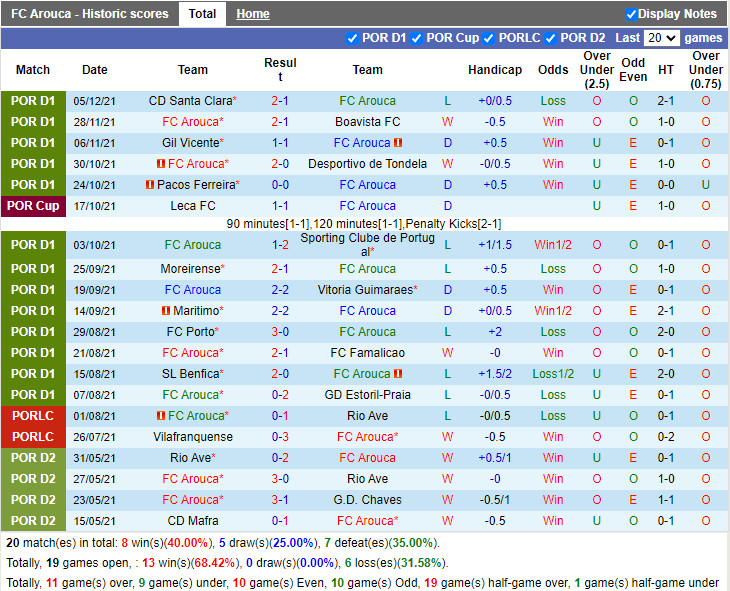Open the Last 20 games dropdown
The image size is (730, 591).
pyautogui.click(x=662, y=38)
